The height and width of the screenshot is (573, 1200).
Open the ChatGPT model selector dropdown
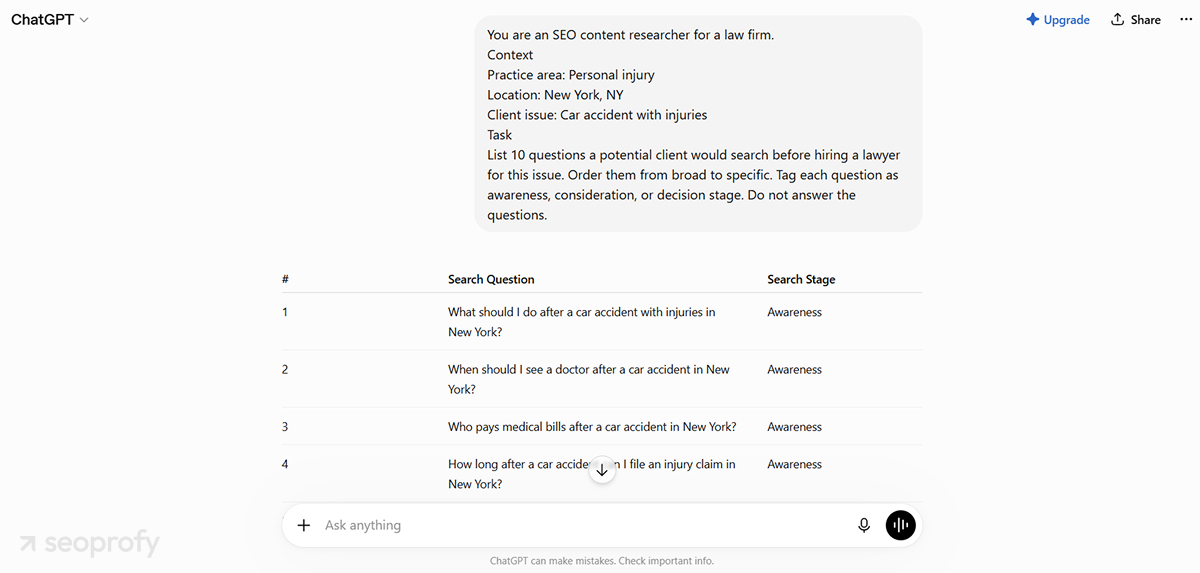(50, 20)
